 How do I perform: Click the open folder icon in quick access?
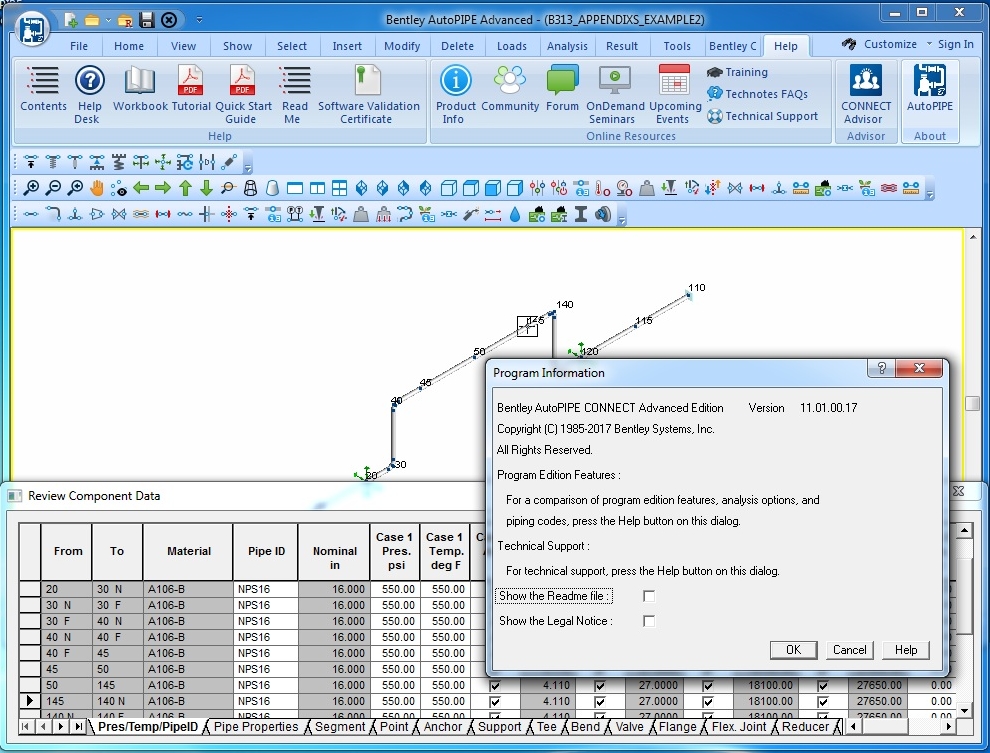92,20
